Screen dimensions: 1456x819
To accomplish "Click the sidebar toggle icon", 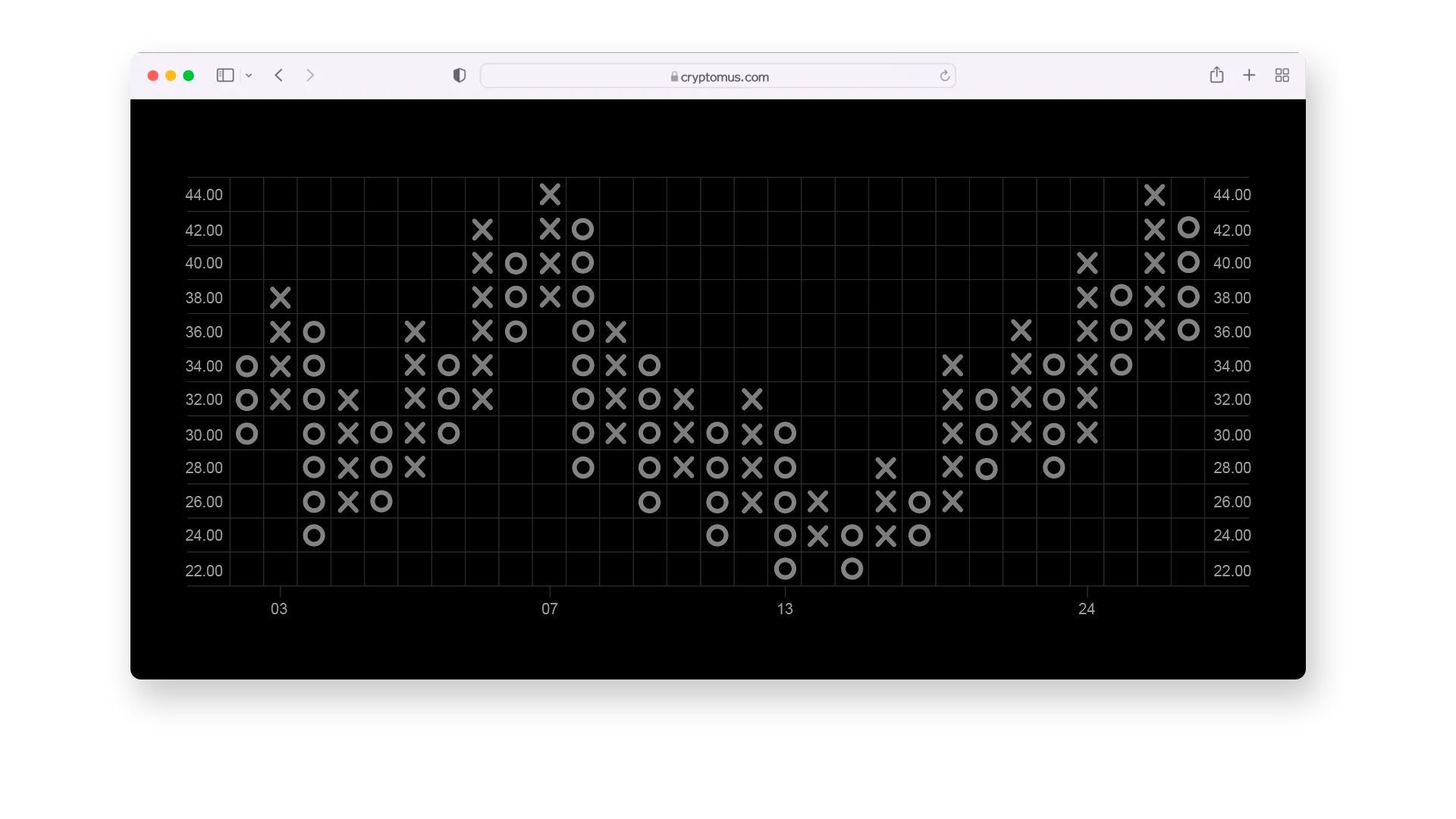I will [225, 75].
